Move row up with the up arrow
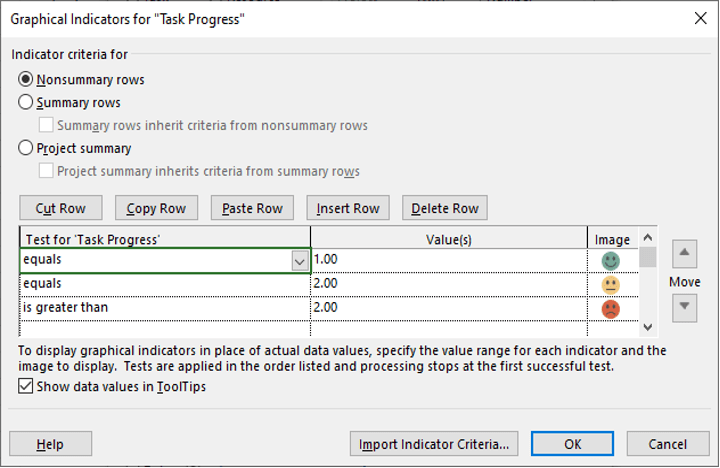Image resolution: width=720 pixels, height=468 pixels. pyautogui.click(x=684, y=254)
